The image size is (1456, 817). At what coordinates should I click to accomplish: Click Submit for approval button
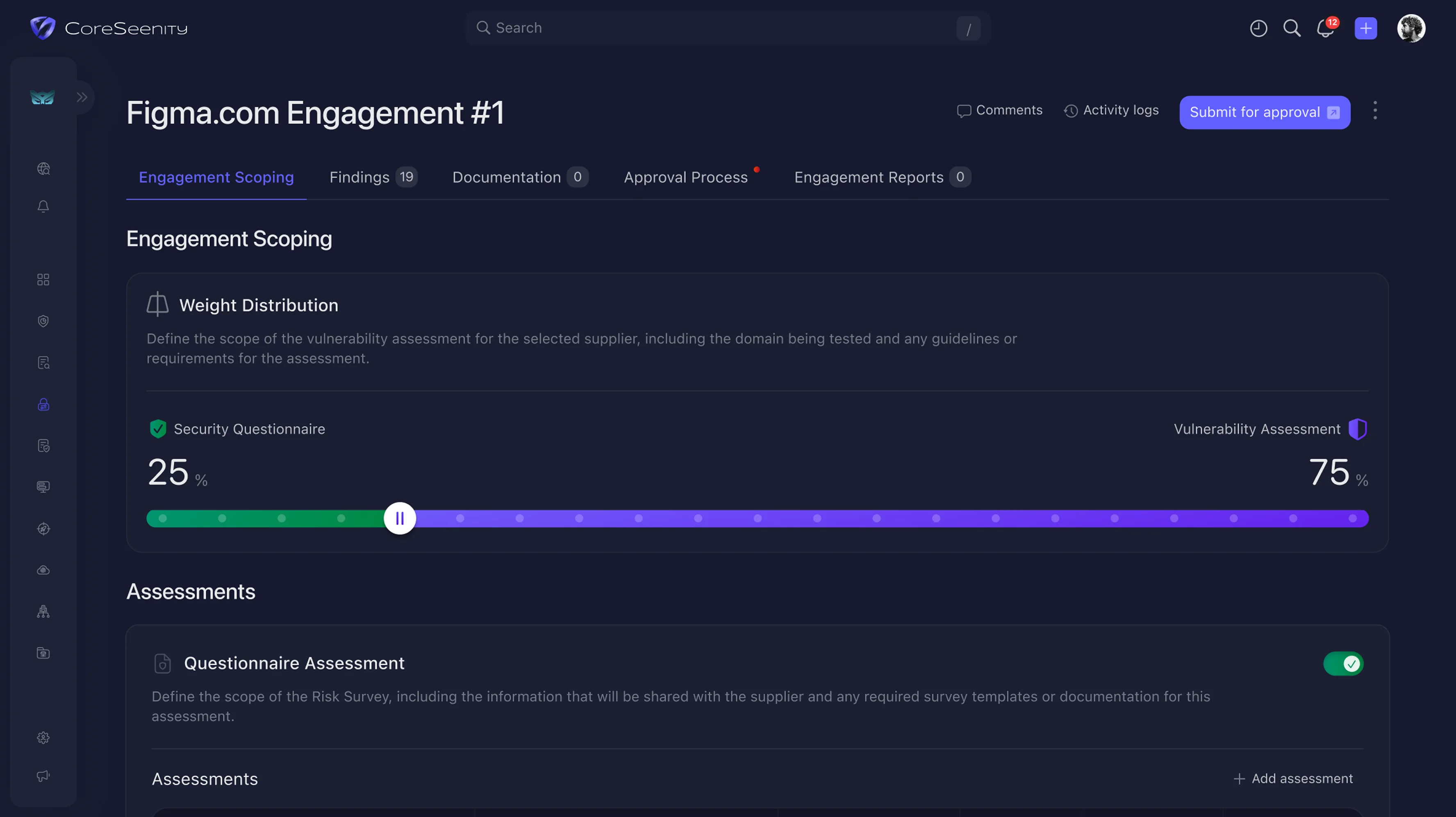[x=1265, y=112]
